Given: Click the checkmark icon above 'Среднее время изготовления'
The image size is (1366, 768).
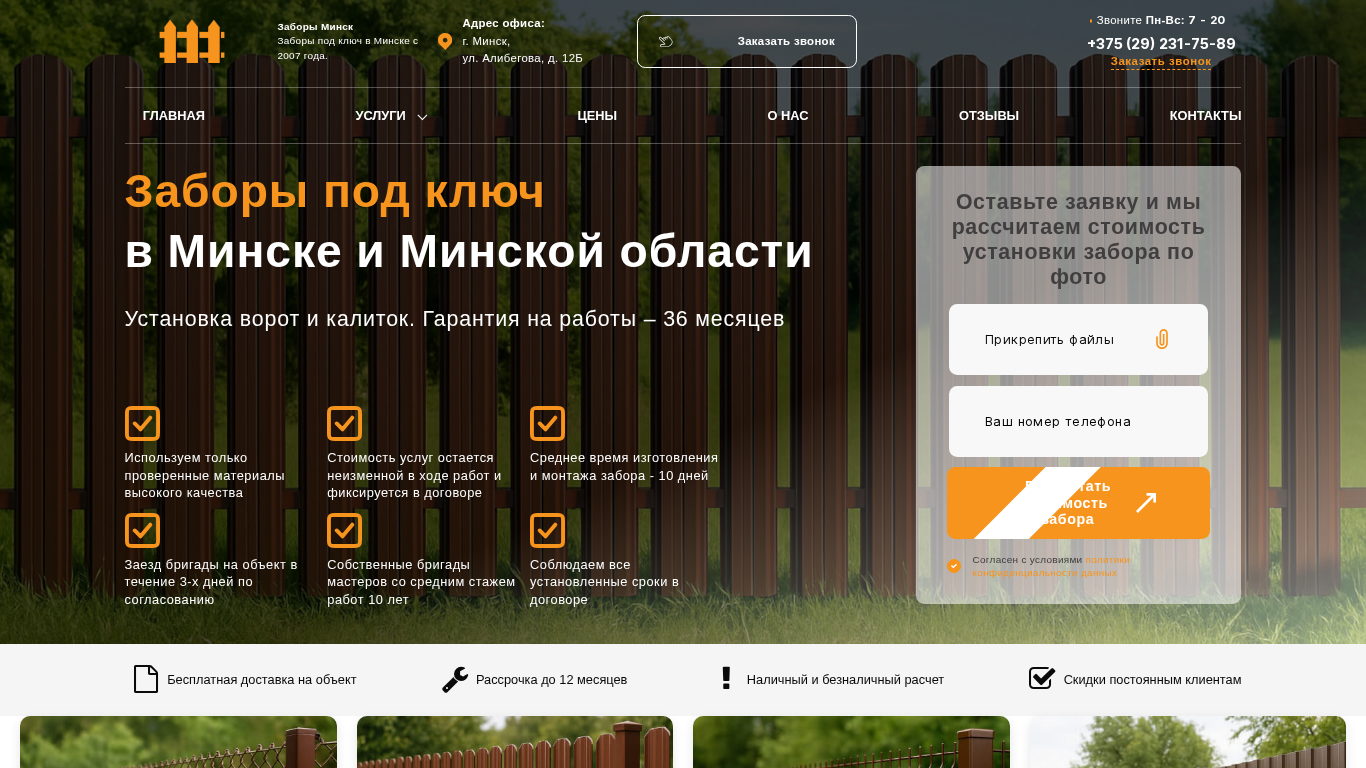Looking at the screenshot, I should coord(547,423).
